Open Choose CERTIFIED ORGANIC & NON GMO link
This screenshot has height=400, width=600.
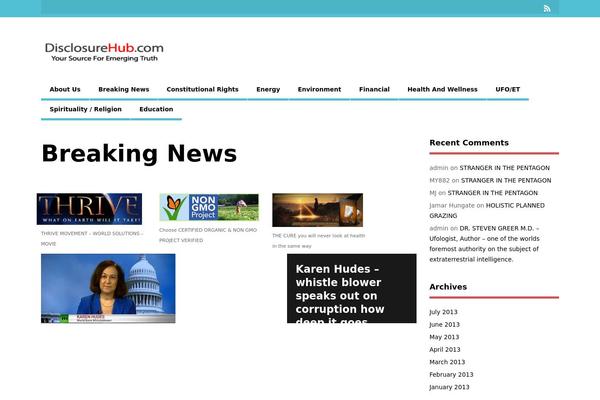208,235
